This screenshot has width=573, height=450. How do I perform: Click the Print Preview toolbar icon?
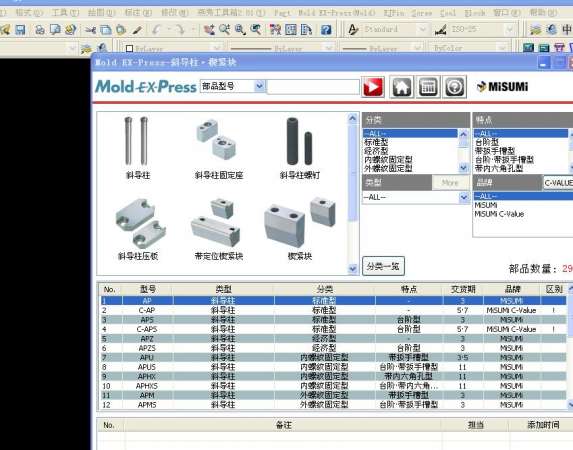tap(55, 29)
